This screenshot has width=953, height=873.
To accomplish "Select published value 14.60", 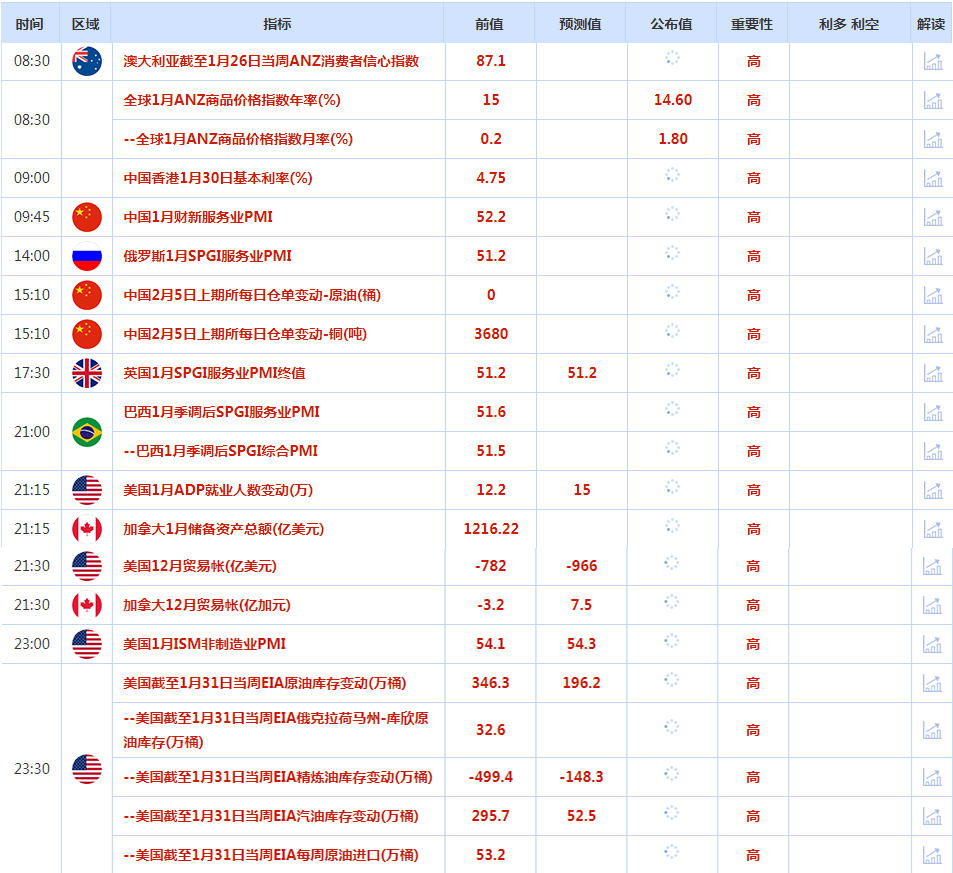I will point(673,100).
